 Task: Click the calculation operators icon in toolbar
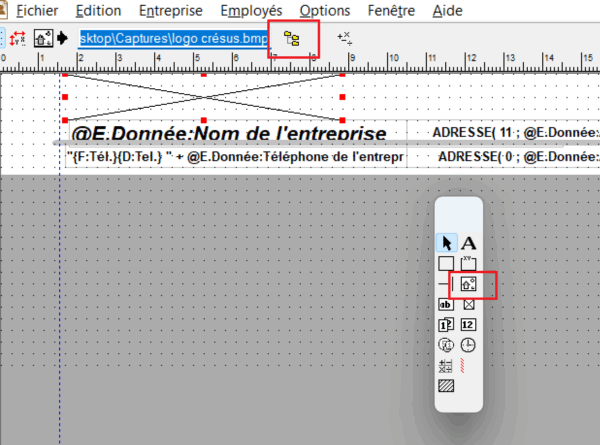click(345, 39)
